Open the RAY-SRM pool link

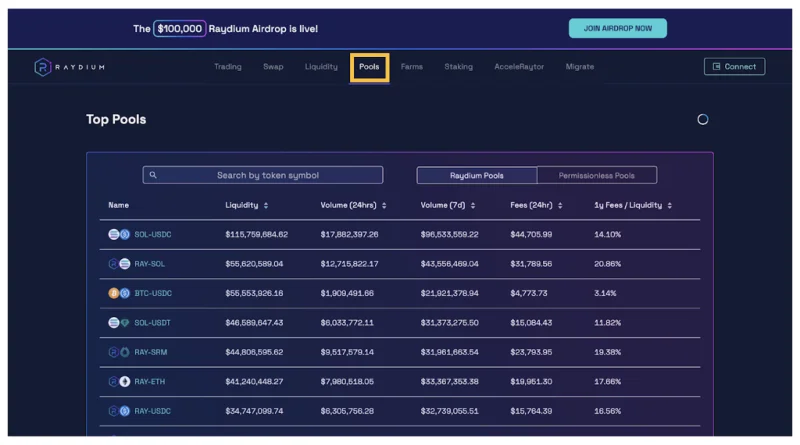pyautogui.click(x=151, y=352)
